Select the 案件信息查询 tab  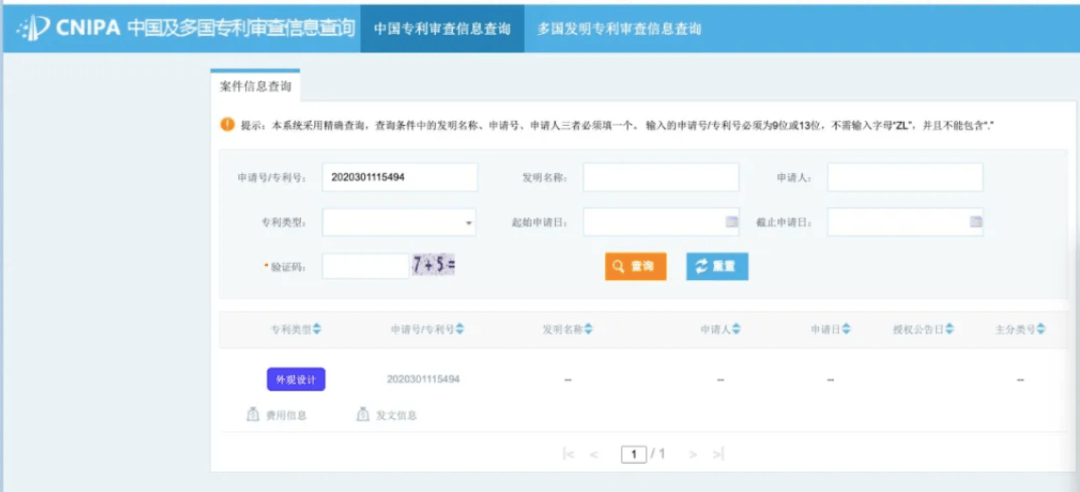[255, 87]
